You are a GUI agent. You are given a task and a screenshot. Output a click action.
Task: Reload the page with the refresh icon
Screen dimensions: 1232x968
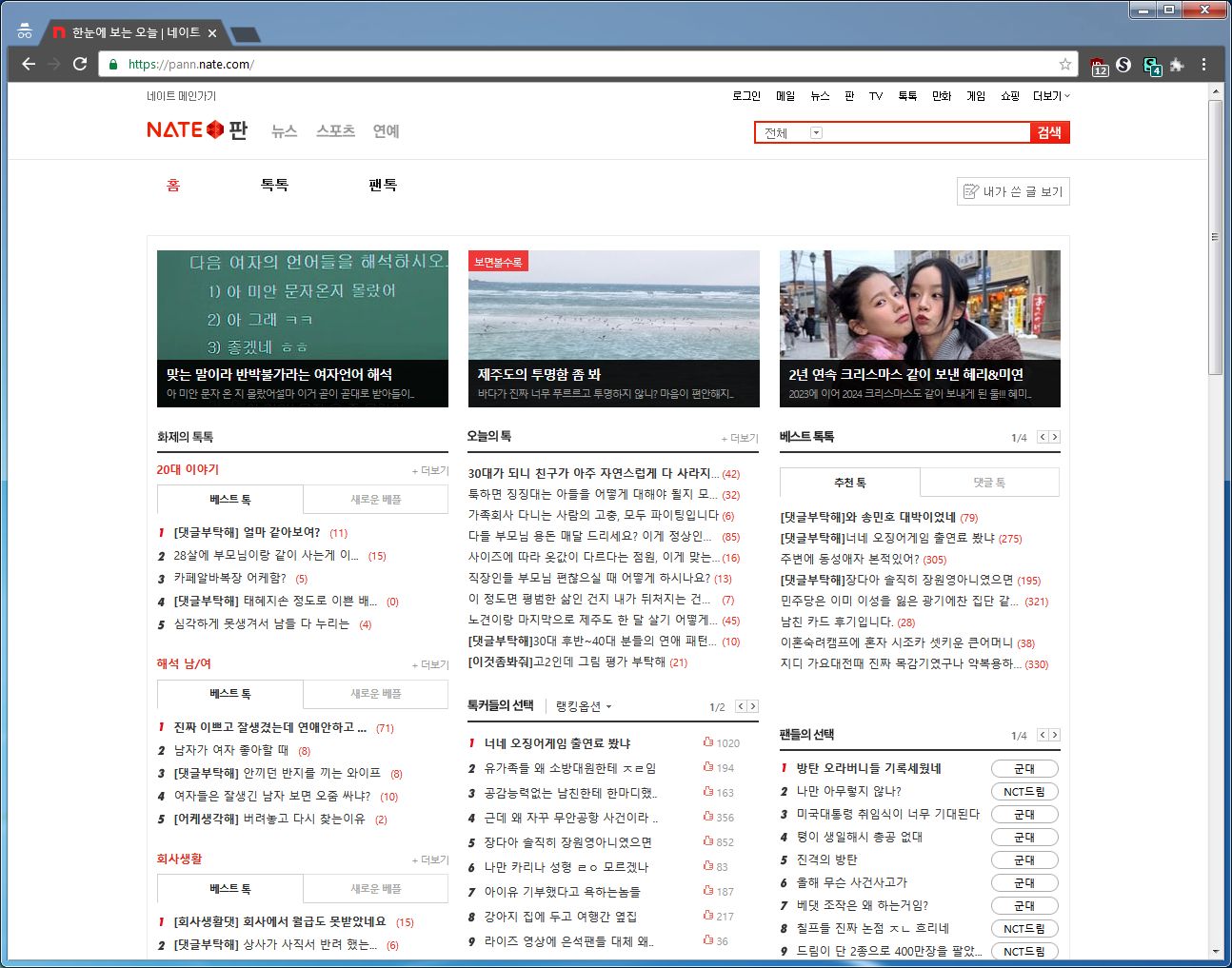[80, 64]
